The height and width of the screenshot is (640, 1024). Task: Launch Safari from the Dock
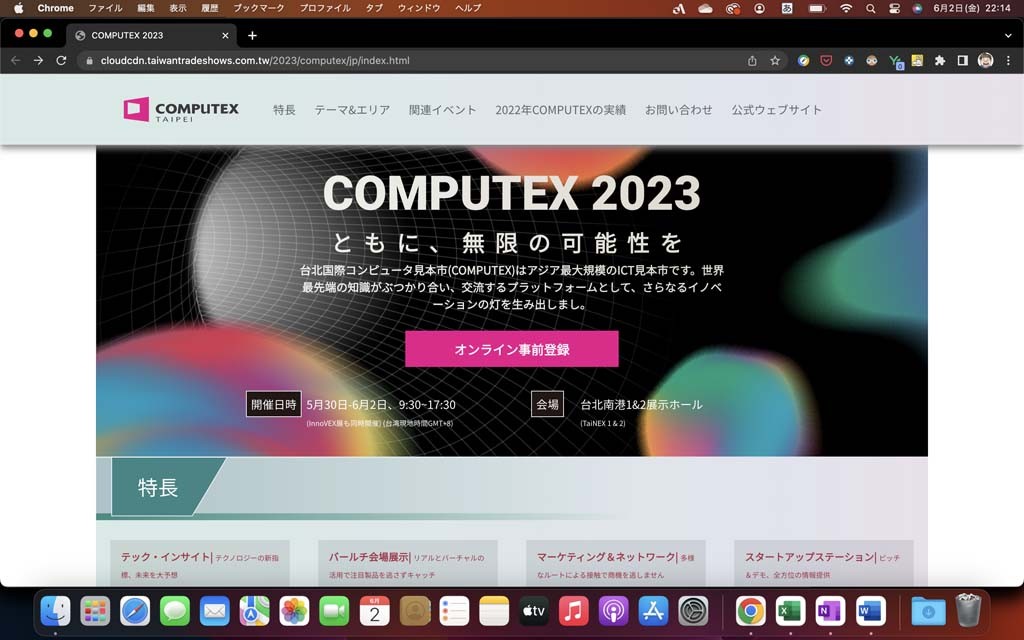[135, 611]
